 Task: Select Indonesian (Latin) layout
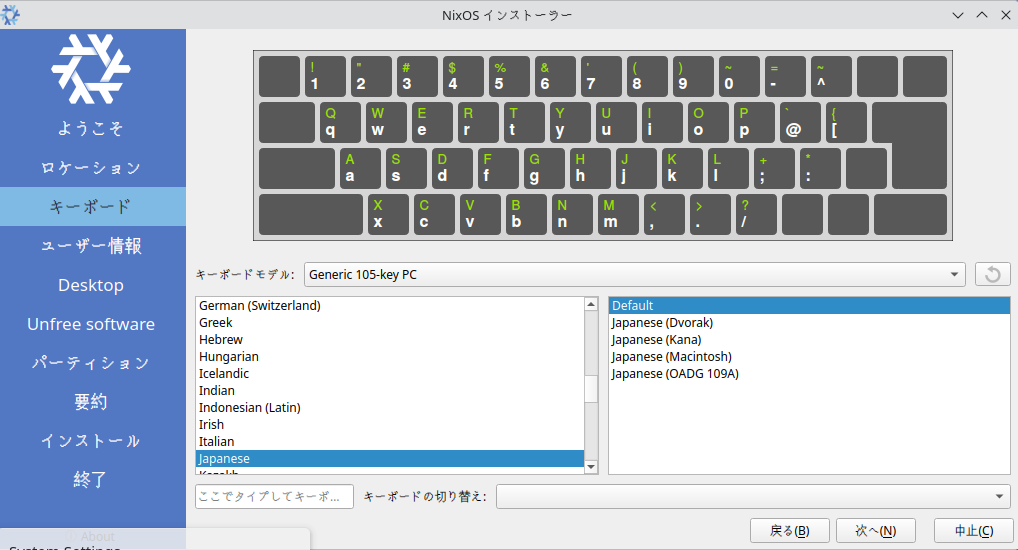(390, 407)
